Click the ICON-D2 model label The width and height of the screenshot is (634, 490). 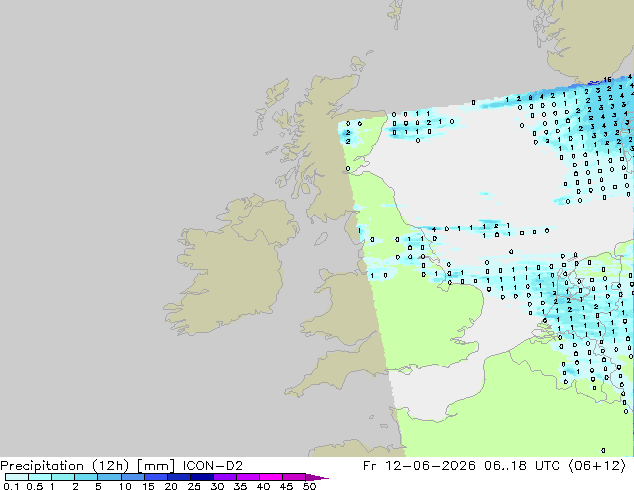coord(213,466)
